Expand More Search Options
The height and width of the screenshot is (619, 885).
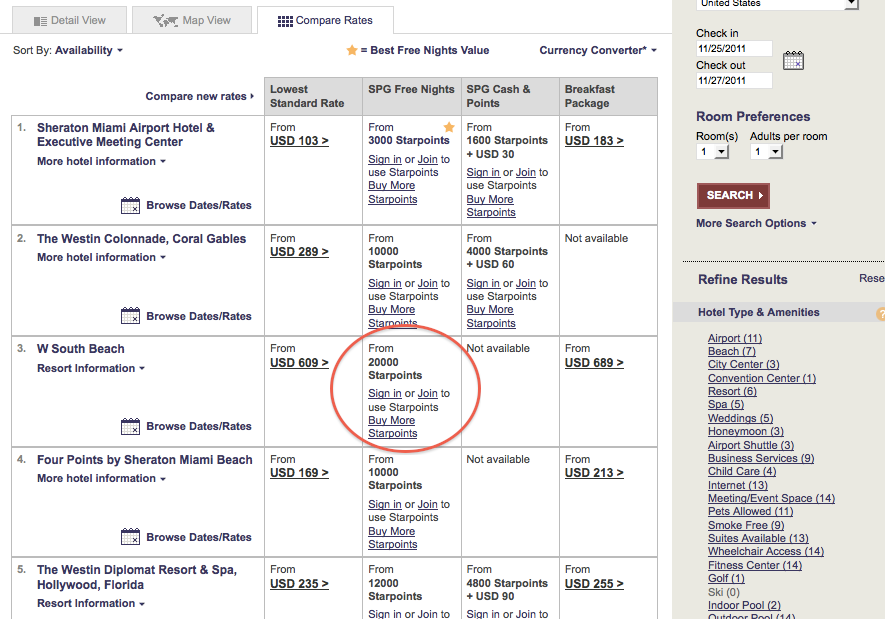pyautogui.click(x=756, y=223)
